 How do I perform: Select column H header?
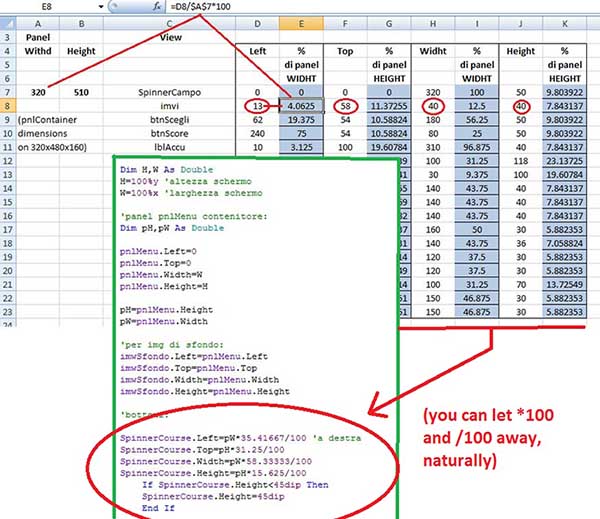tap(433, 24)
